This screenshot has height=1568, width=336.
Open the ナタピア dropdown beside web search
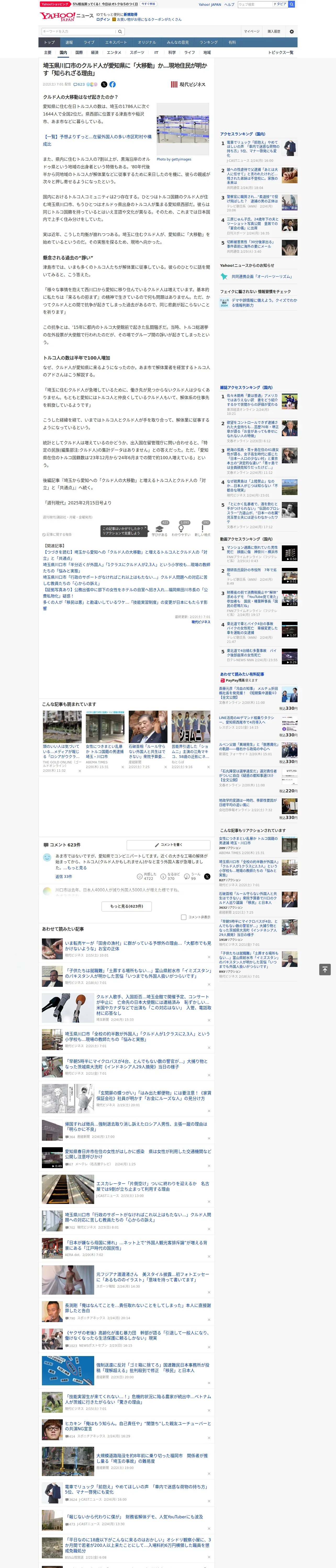coord(280,4)
